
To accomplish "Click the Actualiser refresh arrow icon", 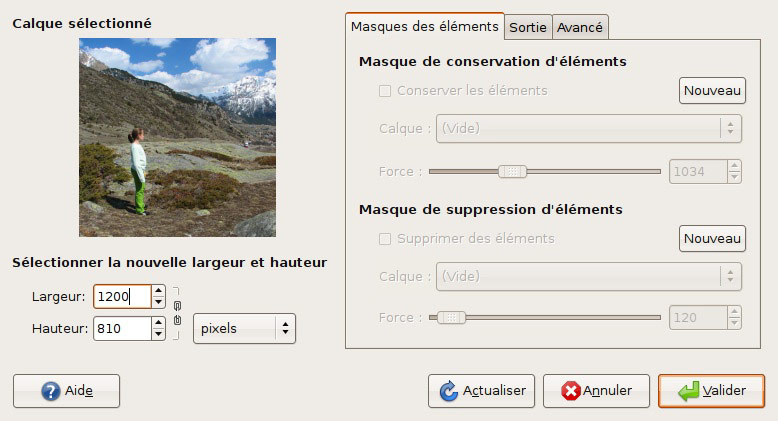I will tap(449, 391).
